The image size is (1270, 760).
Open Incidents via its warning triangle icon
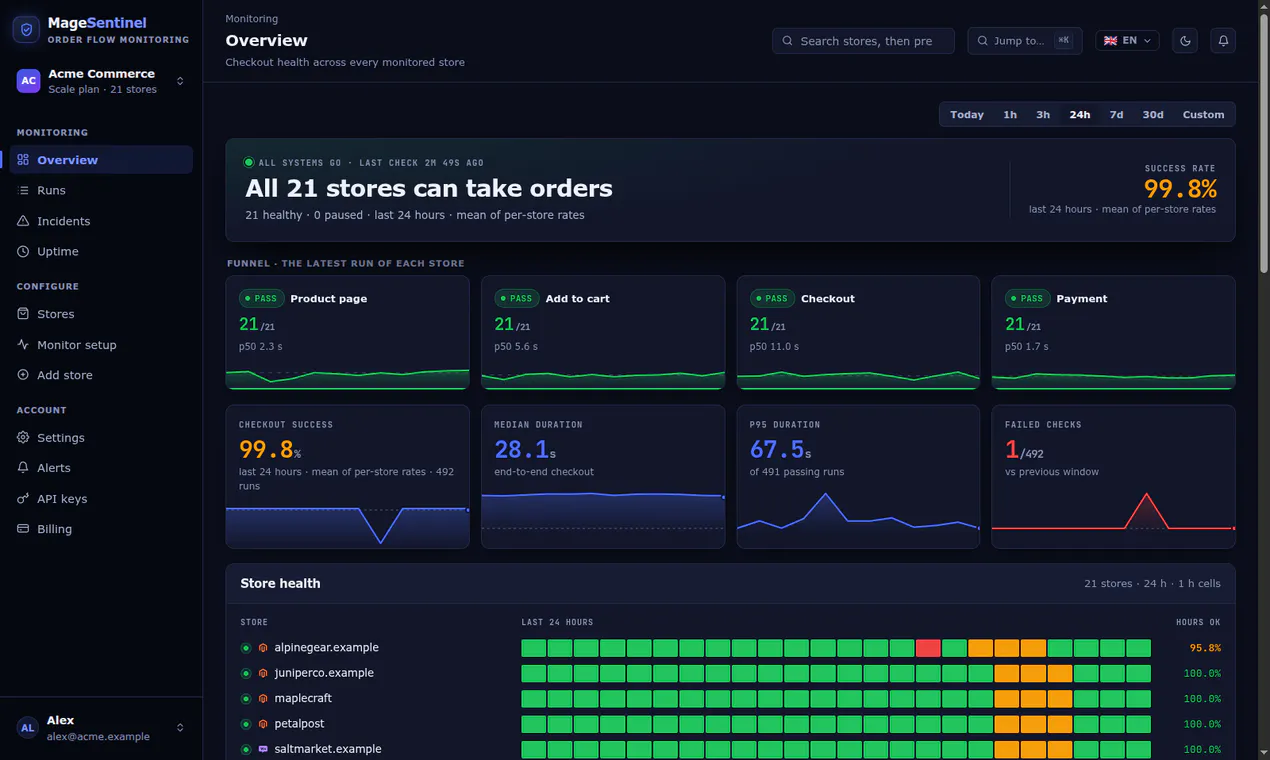pos(23,221)
